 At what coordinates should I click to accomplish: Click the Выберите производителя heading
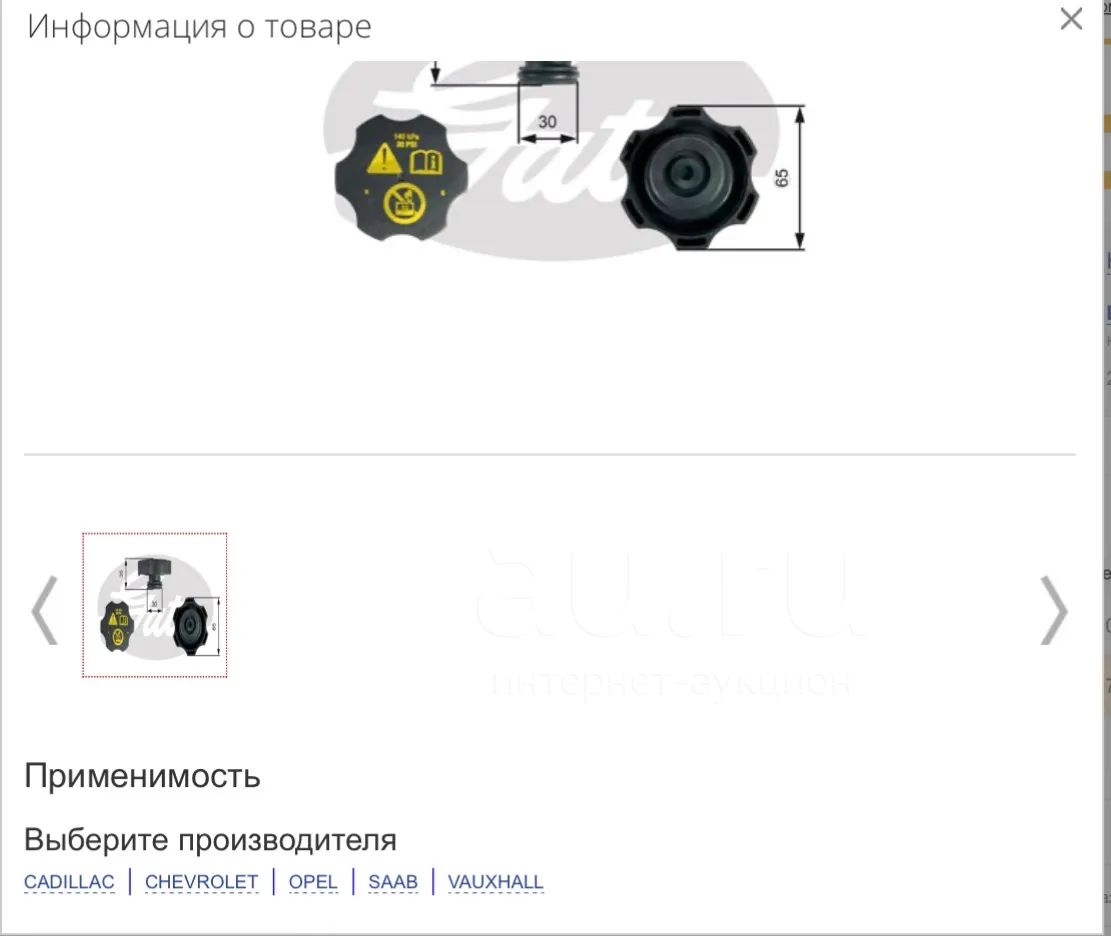pyautogui.click(x=210, y=840)
